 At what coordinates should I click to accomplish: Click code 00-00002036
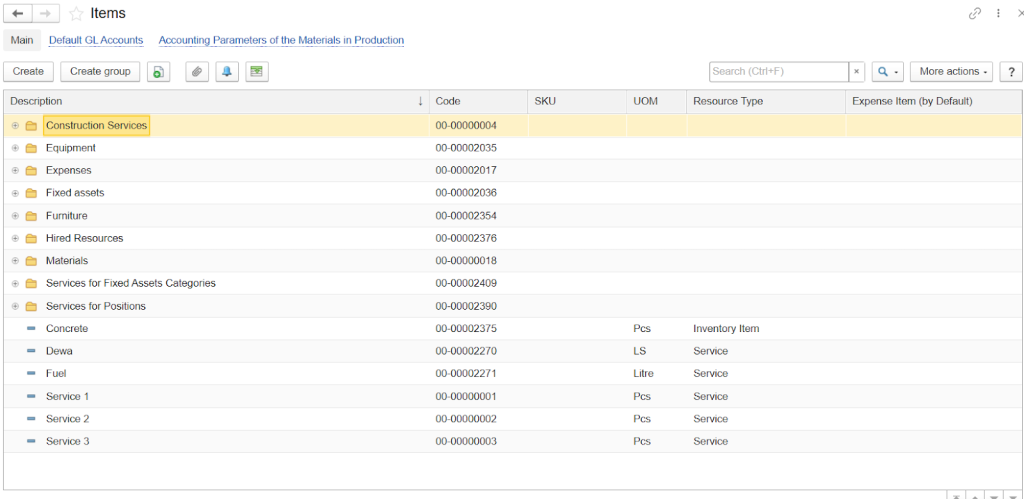pos(466,193)
